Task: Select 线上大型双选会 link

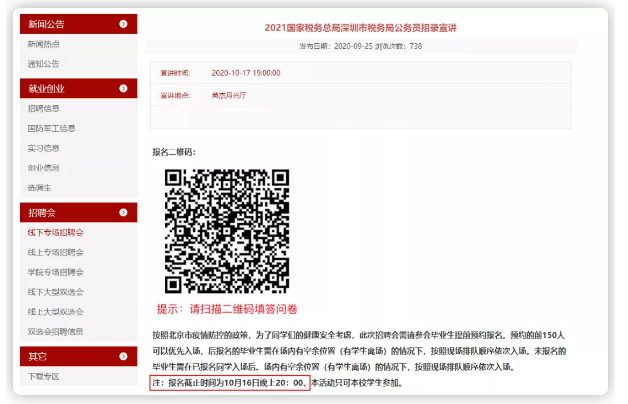Action: coord(55,312)
